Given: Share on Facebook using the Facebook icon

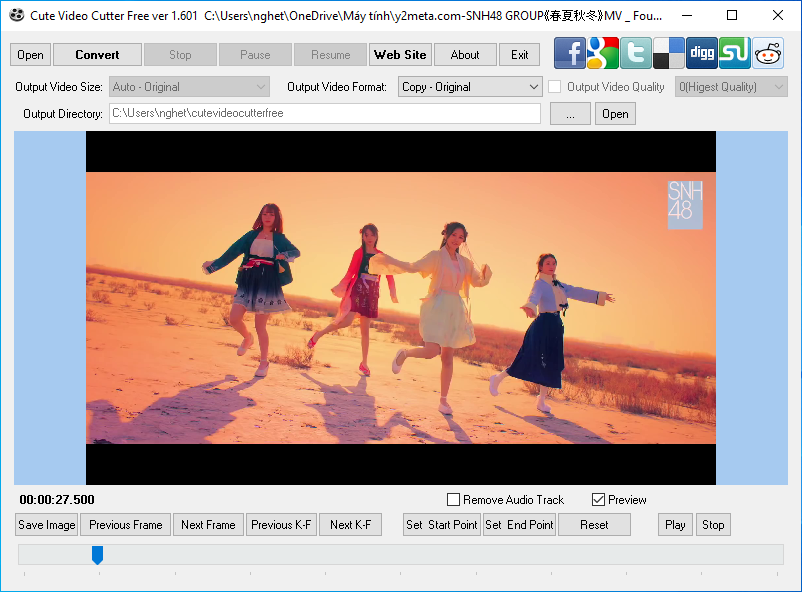Looking at the screenshot, I should coord(569,53).
